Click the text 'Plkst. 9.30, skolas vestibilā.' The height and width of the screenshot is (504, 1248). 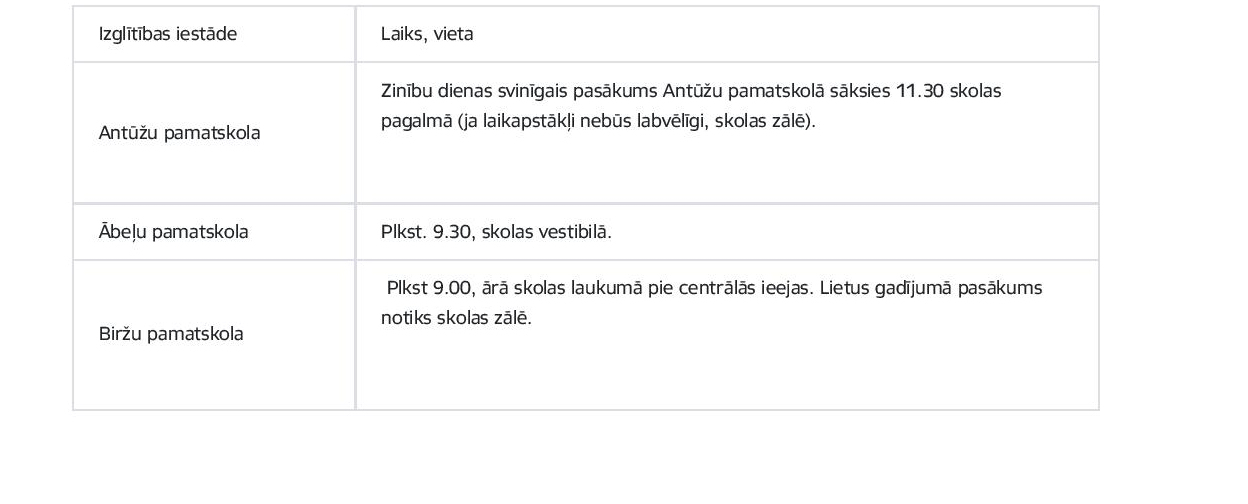pos(496,232)
